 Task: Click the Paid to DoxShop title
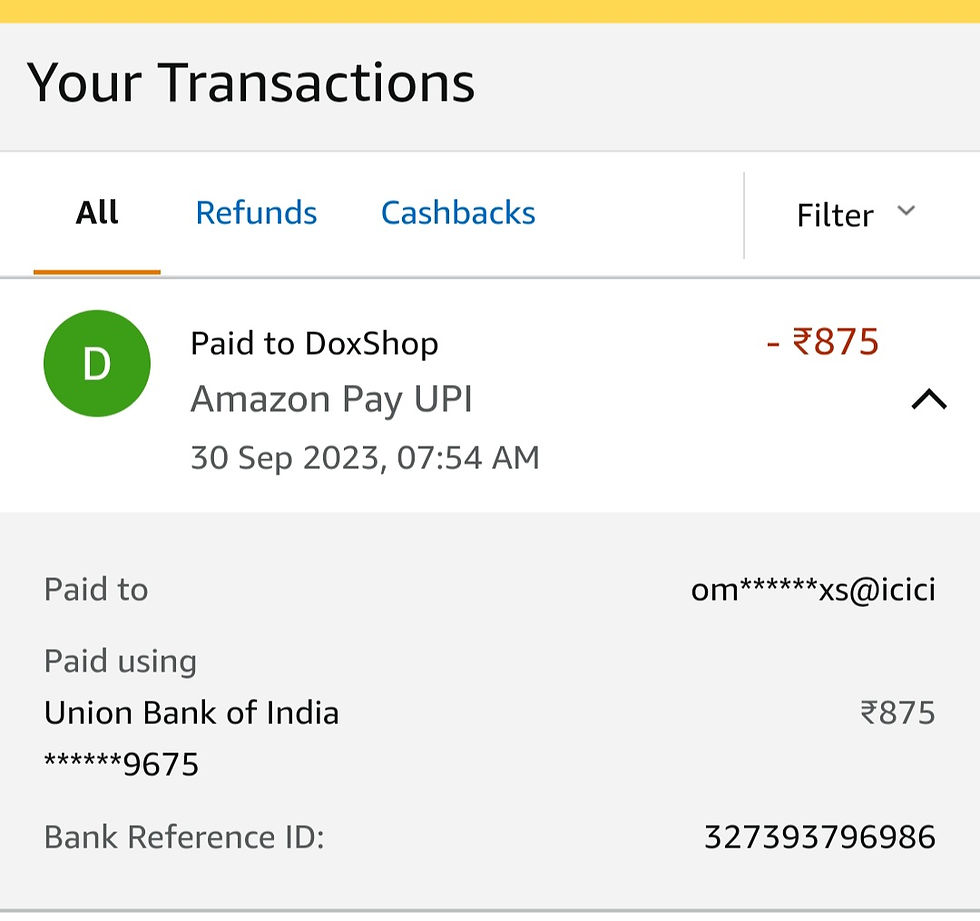314,344
